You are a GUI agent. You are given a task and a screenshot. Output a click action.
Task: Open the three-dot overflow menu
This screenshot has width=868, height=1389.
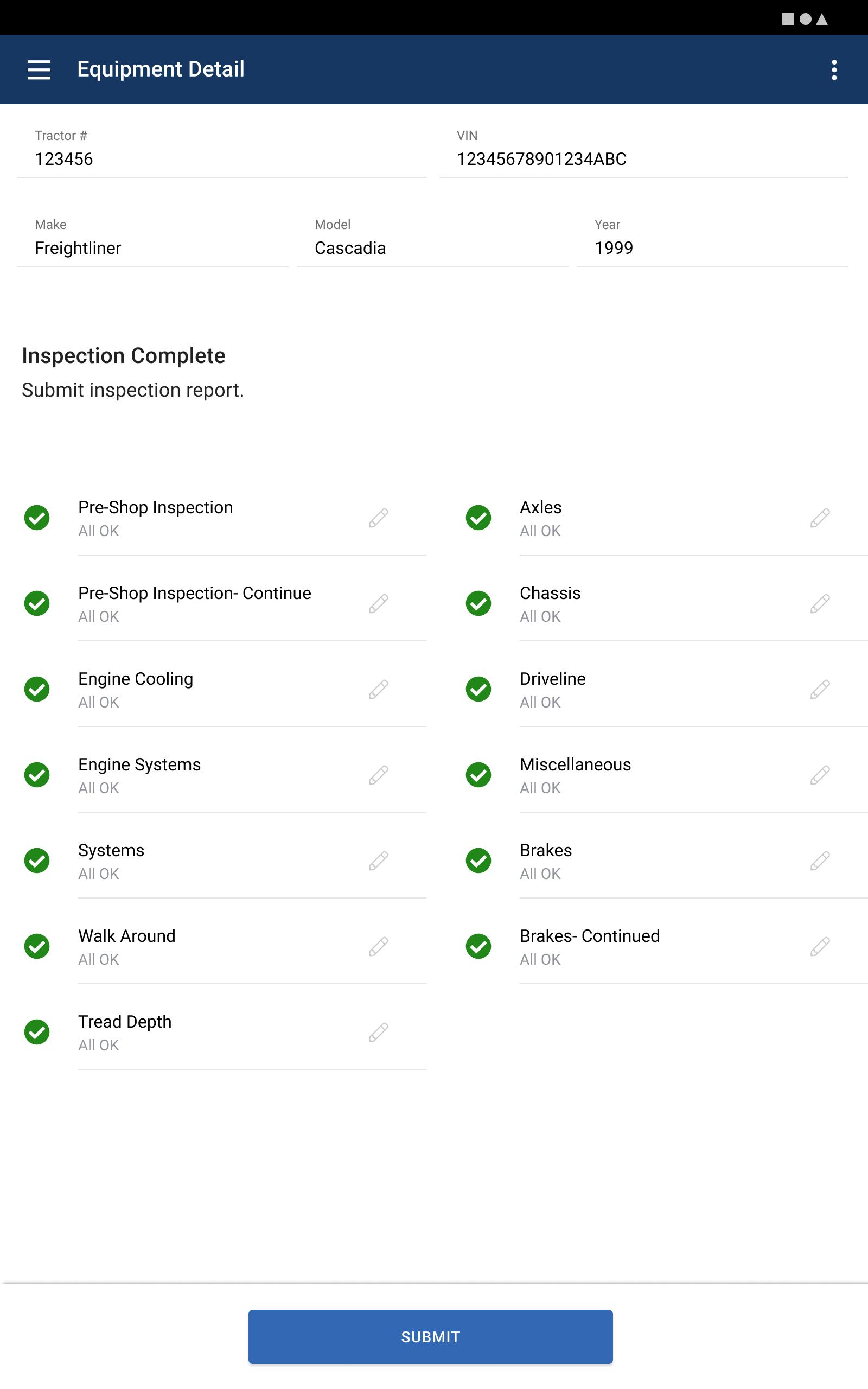[x=834, y=69]
